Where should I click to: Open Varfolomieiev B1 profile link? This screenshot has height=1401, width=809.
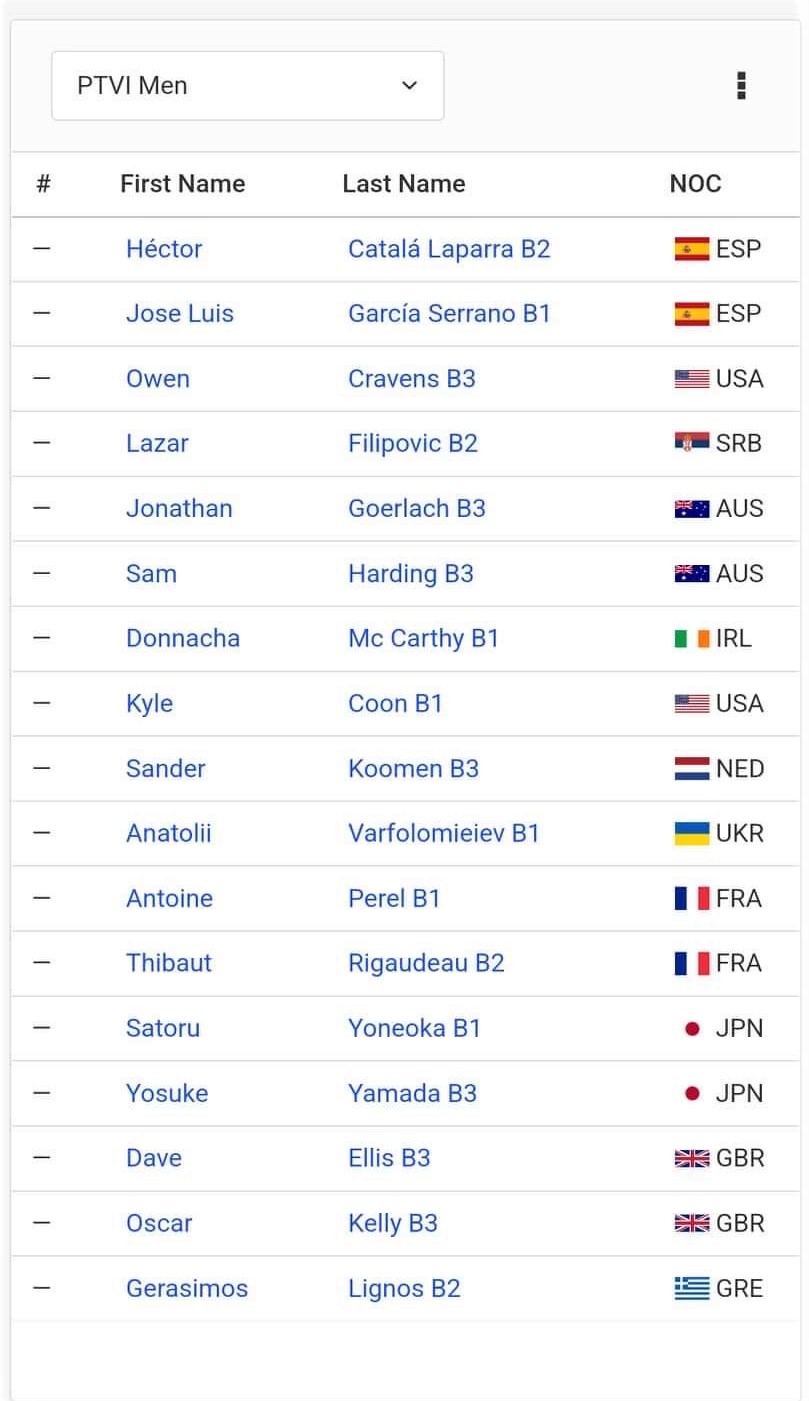(444, 833)
